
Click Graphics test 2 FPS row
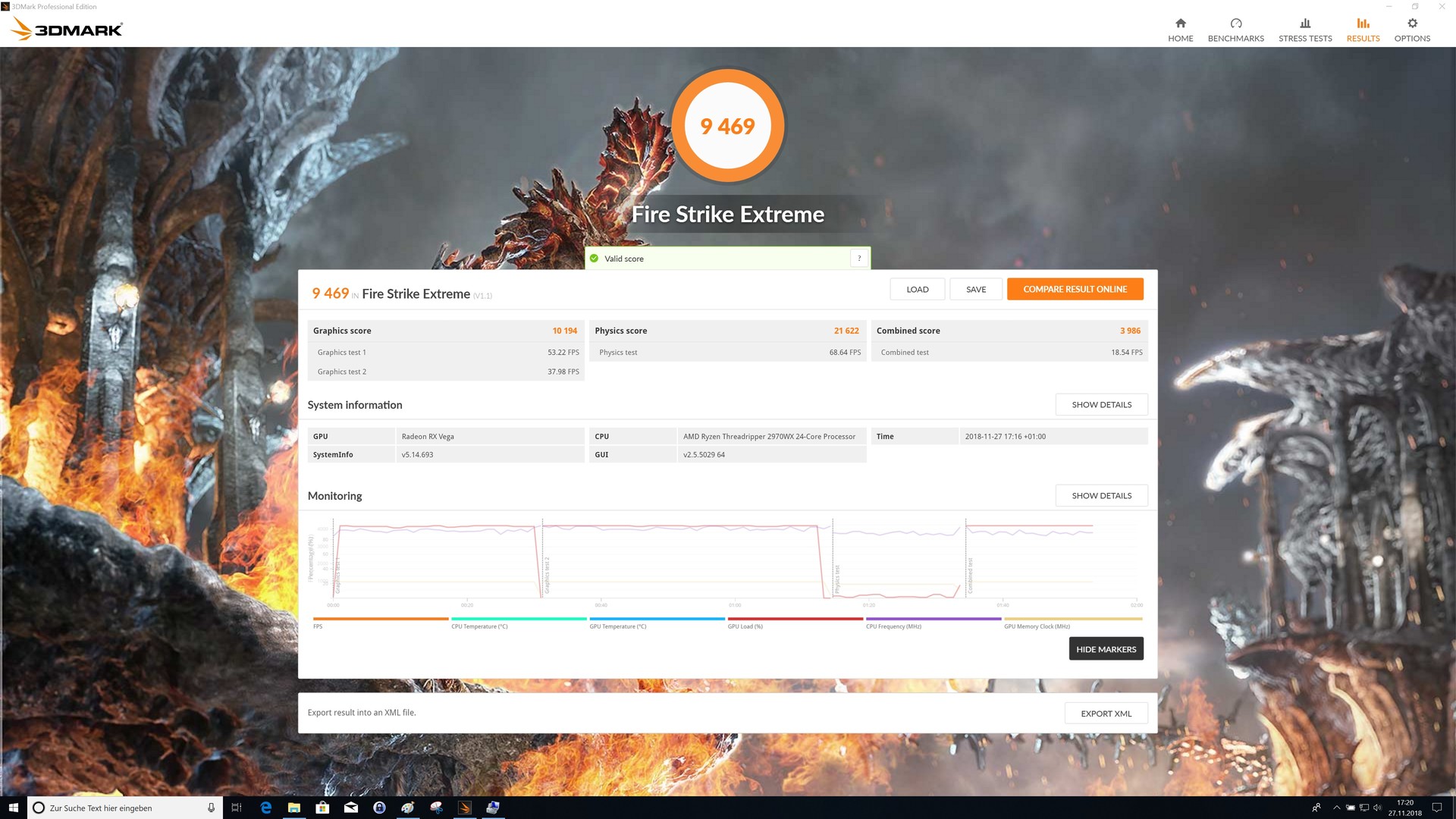(x=446, y=372)
